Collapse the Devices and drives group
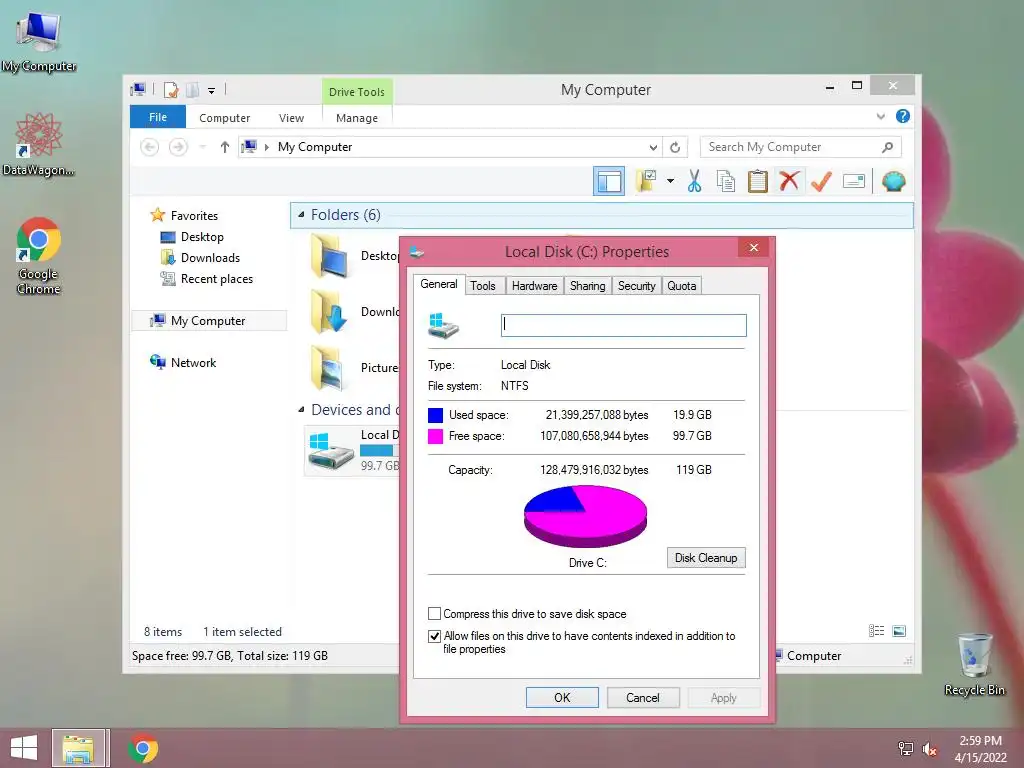 [301, 409]
